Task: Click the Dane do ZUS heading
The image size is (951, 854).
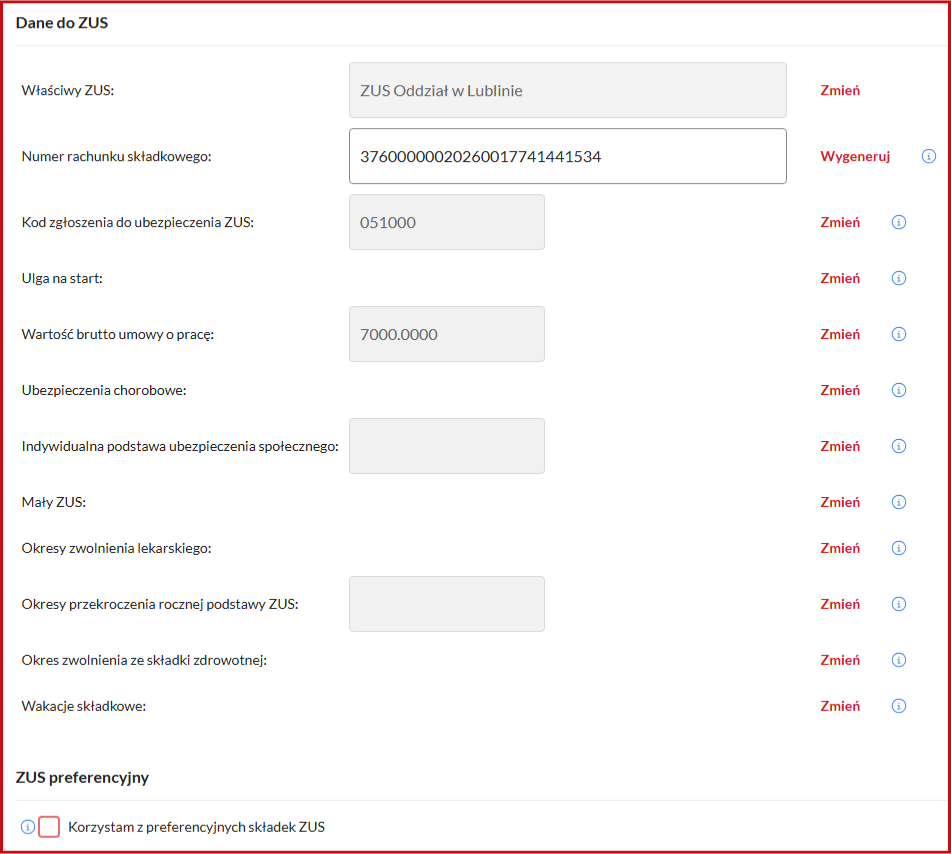Action: [x=62, y=23]
